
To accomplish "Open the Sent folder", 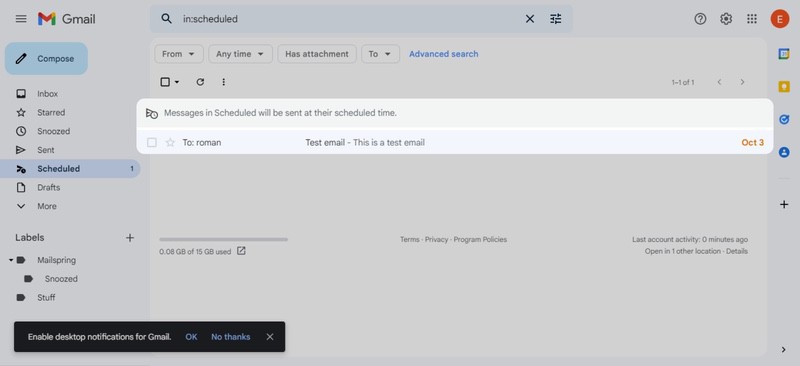I will pos(45,150).
